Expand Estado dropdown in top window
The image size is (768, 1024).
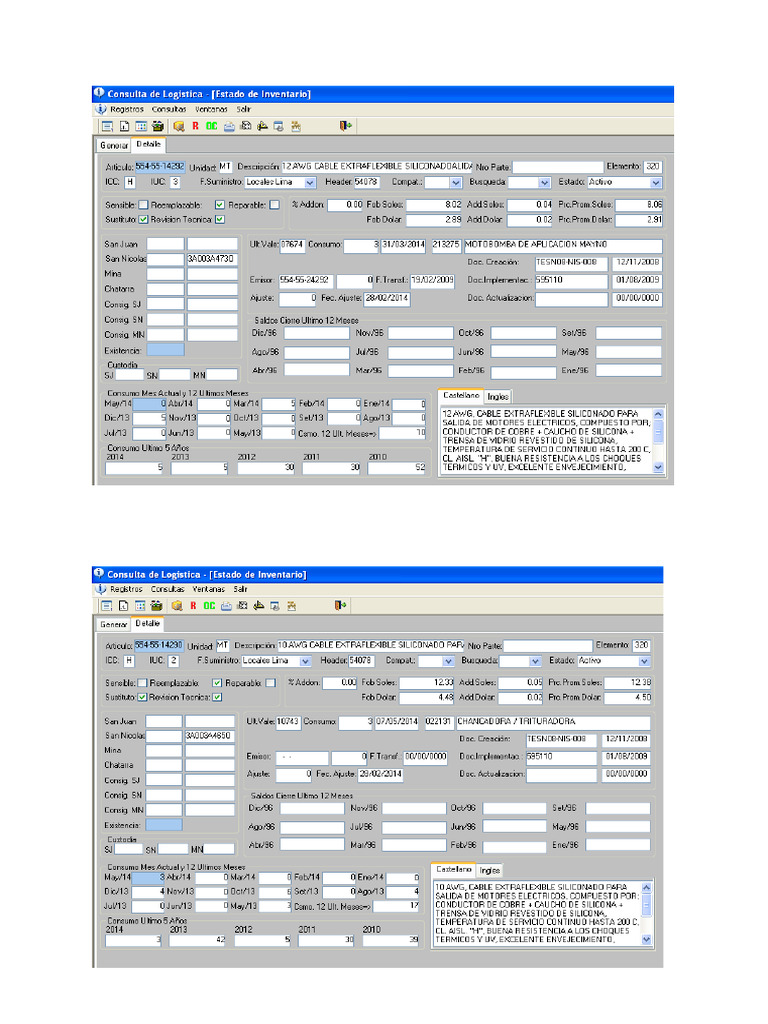[656, 183]
